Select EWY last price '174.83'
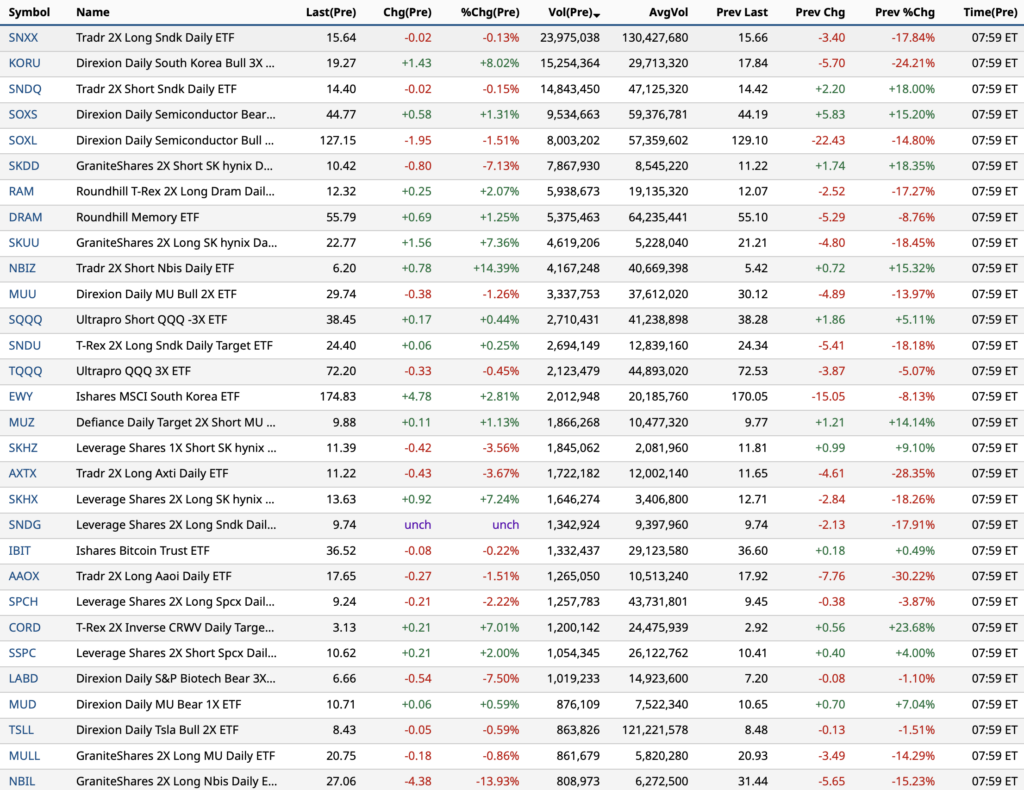Screen dimensions: 1024x790 338,396
